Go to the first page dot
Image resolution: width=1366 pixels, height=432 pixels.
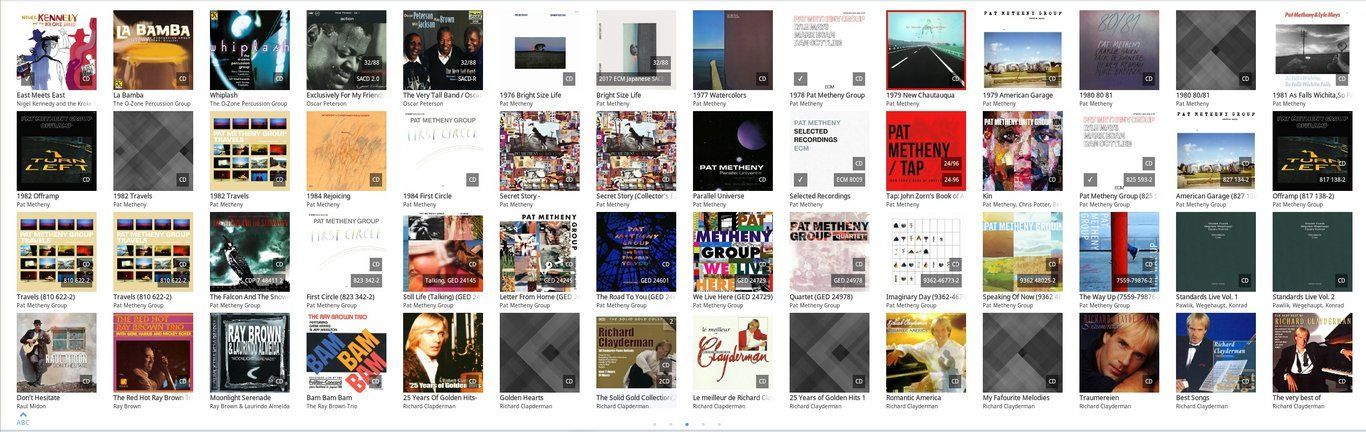(x=654, y=424)
